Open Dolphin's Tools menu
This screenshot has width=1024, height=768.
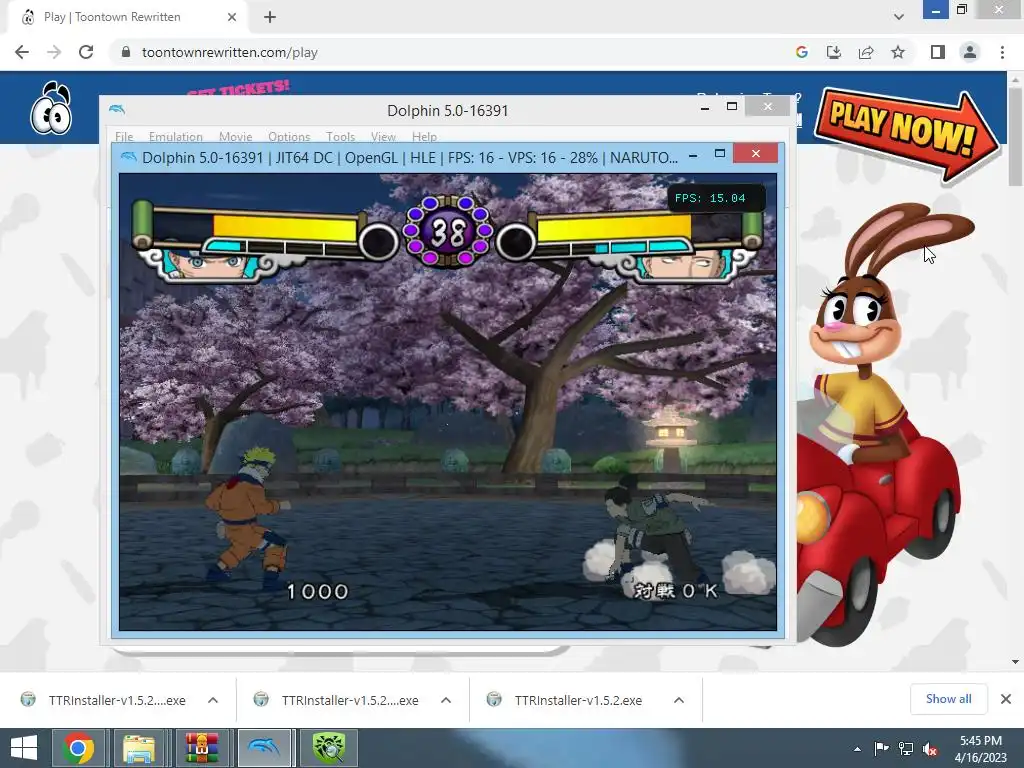[x=340, y=136]
